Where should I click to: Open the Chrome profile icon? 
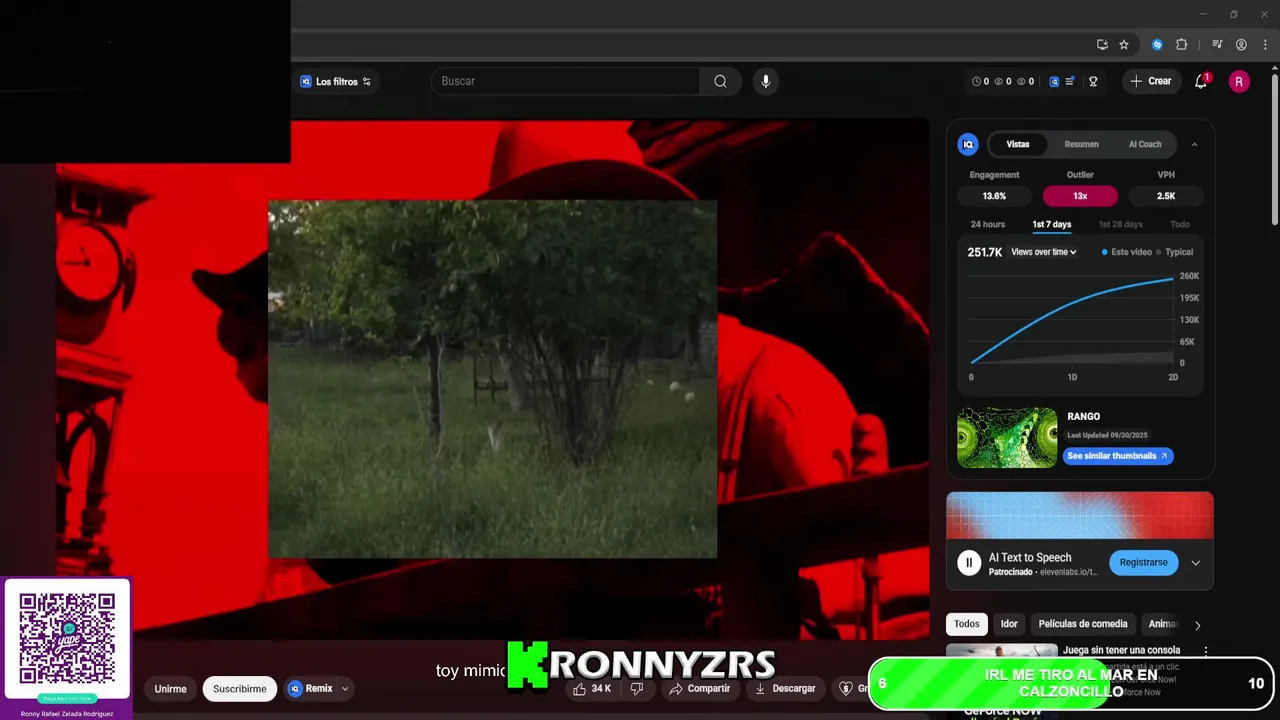point(1241,44)
